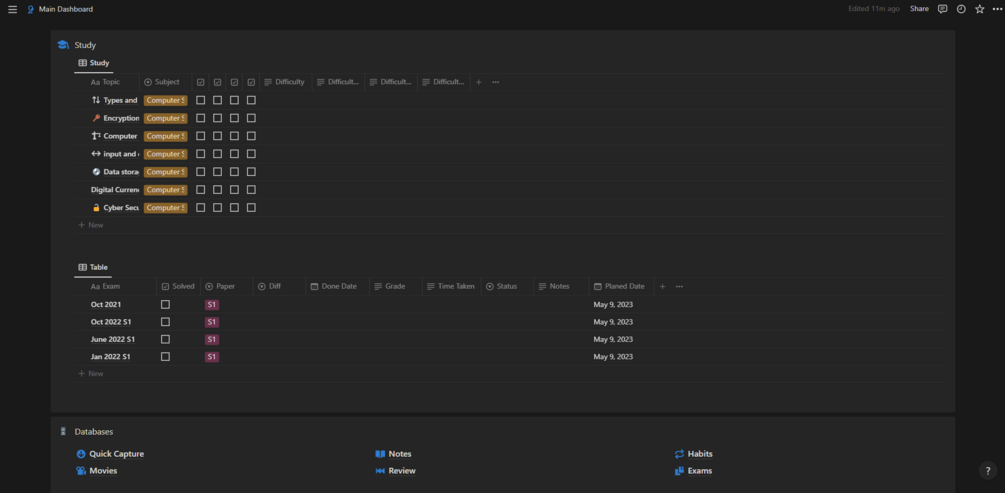The height and width of the screenshot is (493, 1005).
Task: Check the fourth checkbox in Cyber Security row
Action: point(251,208)
